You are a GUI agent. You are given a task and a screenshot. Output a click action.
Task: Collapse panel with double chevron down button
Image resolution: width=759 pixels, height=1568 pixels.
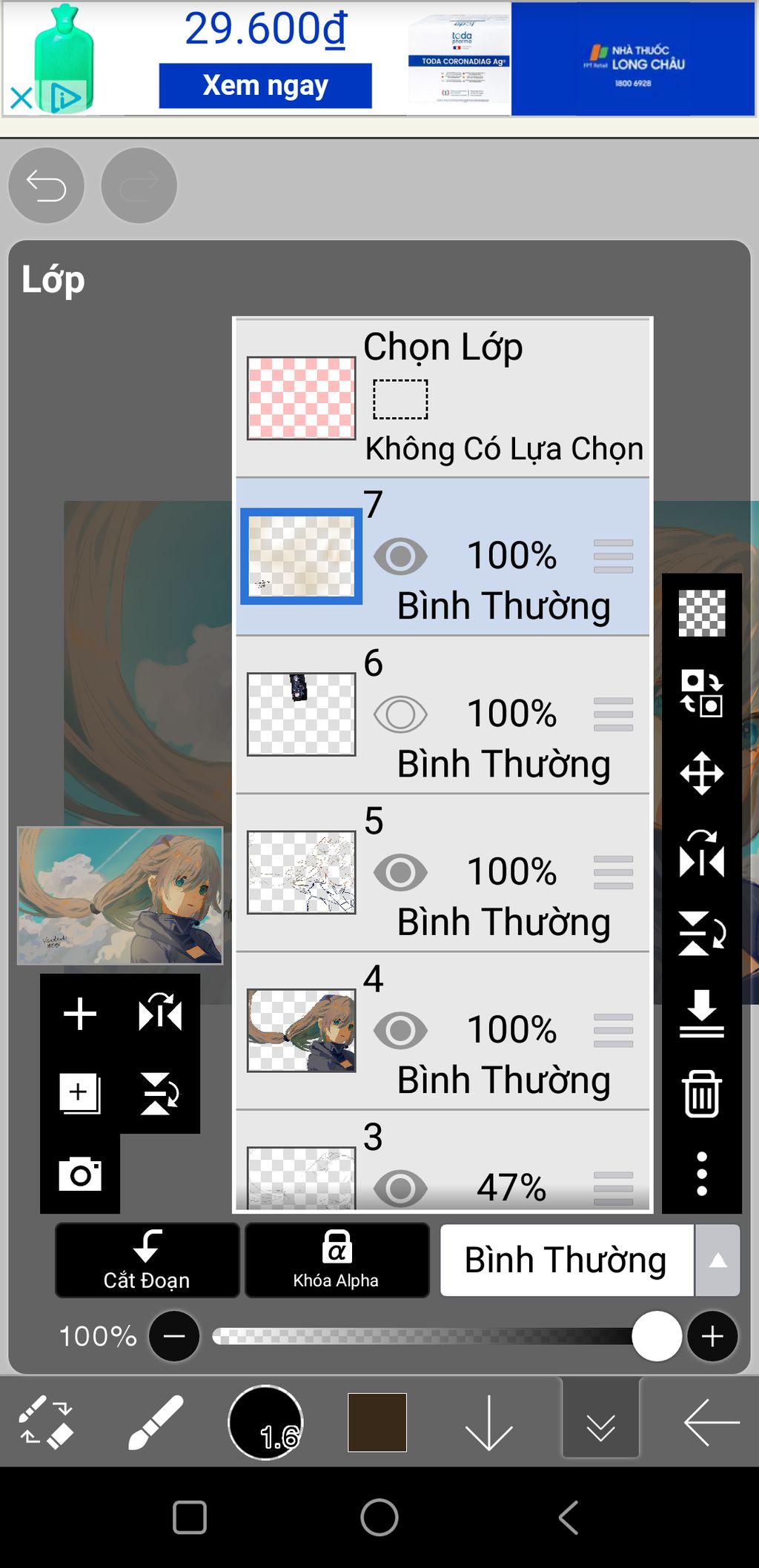pos(600,1424)
